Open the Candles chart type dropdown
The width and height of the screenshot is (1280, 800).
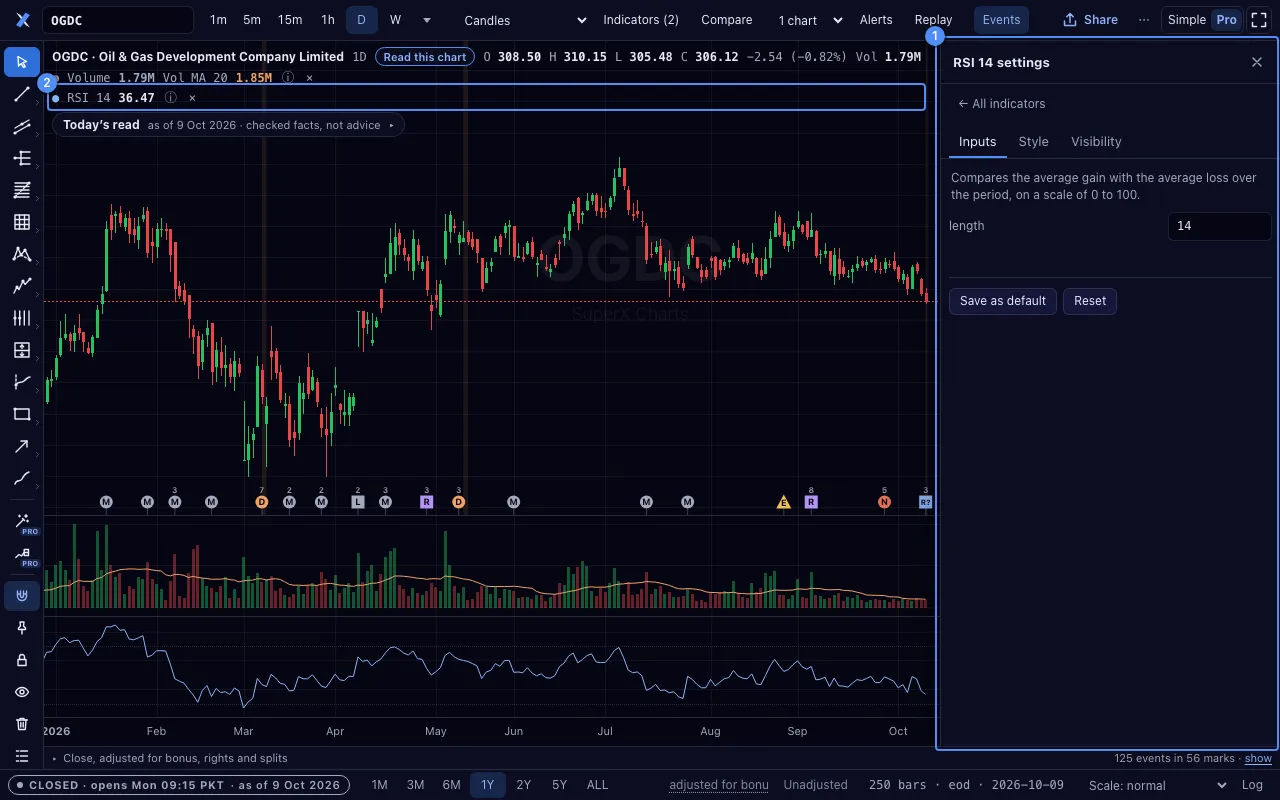(x=525, y=20)
